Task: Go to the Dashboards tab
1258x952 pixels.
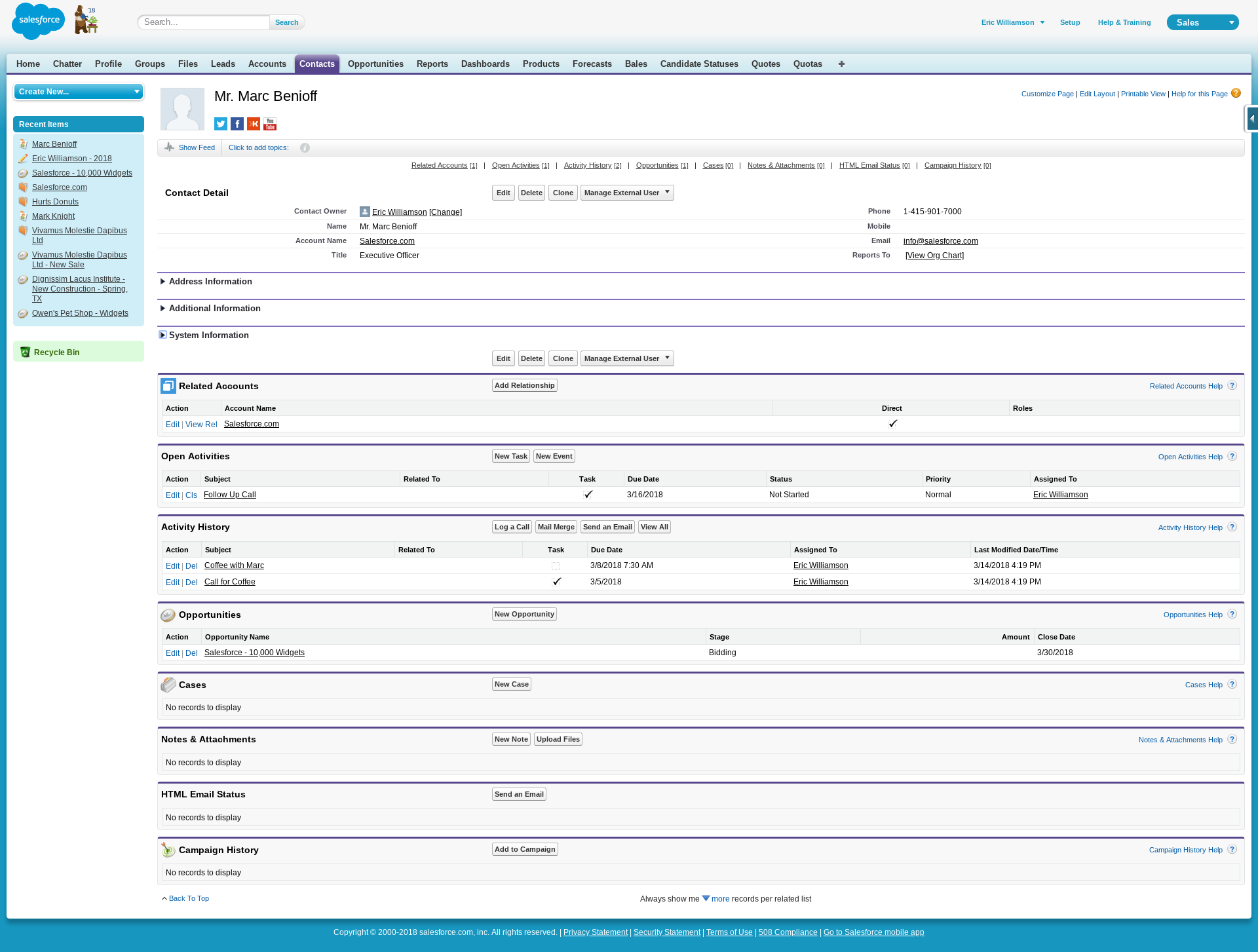Action: point(486,64)
